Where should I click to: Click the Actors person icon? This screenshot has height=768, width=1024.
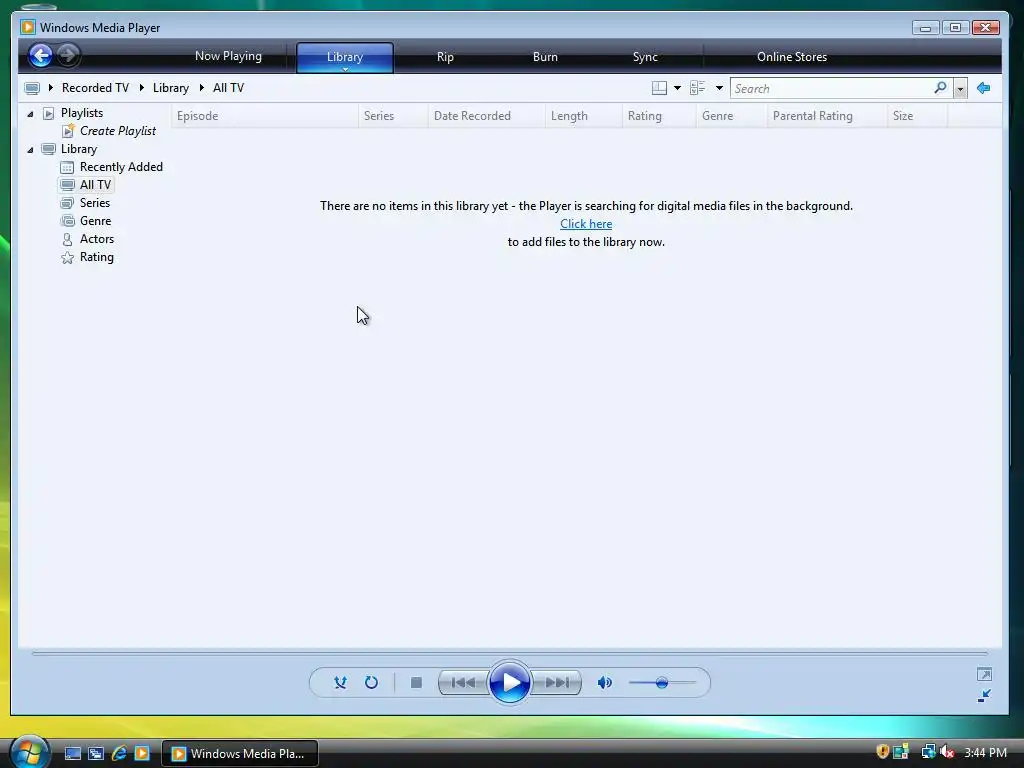tap(67, 240)
